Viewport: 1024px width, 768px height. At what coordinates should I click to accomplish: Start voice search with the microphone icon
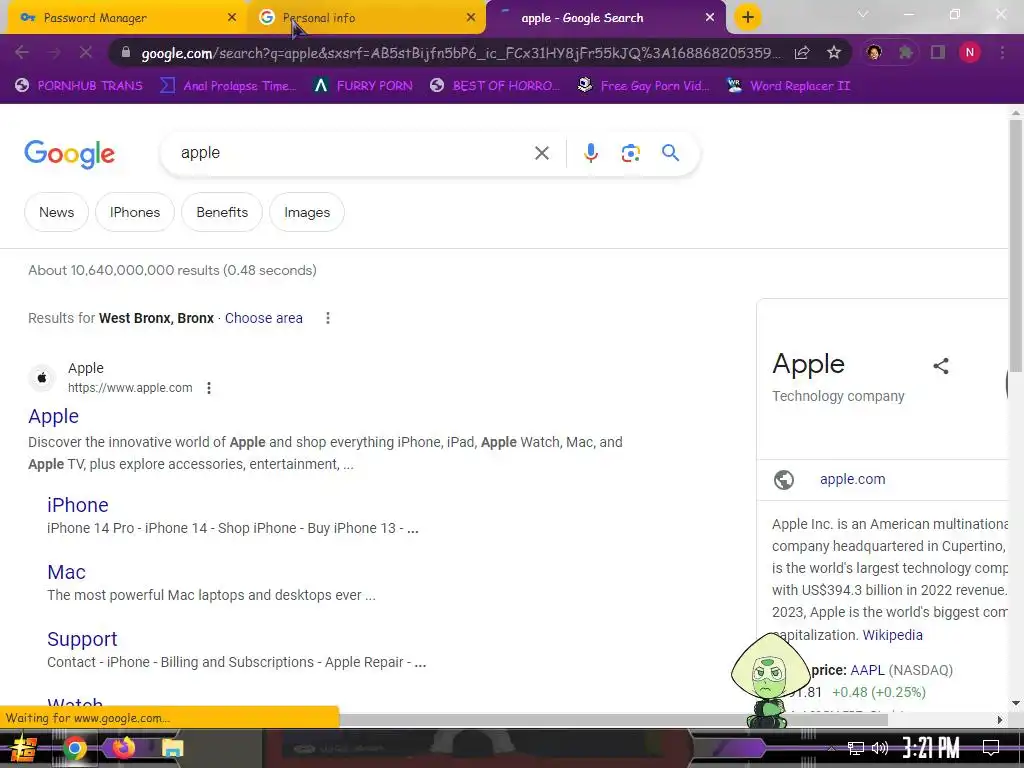pyautogui.click(x=591, y=153)
